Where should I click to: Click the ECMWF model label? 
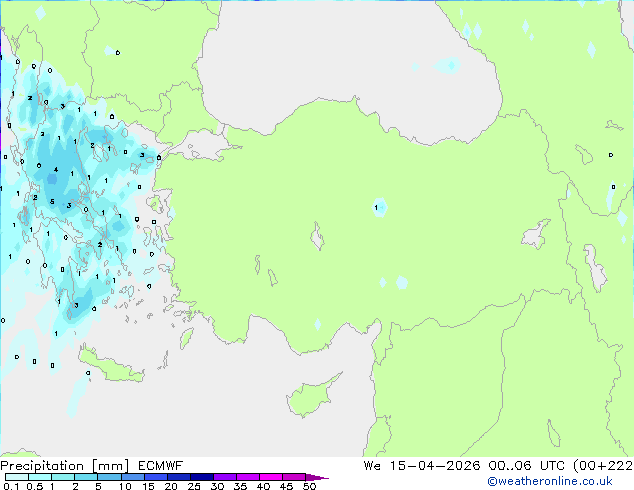click(161, 466)
